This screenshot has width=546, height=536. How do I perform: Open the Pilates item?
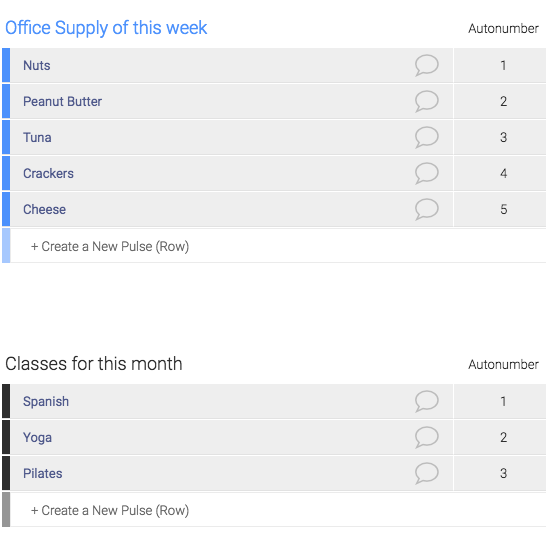pyautogui.click(x=42, y=473)
